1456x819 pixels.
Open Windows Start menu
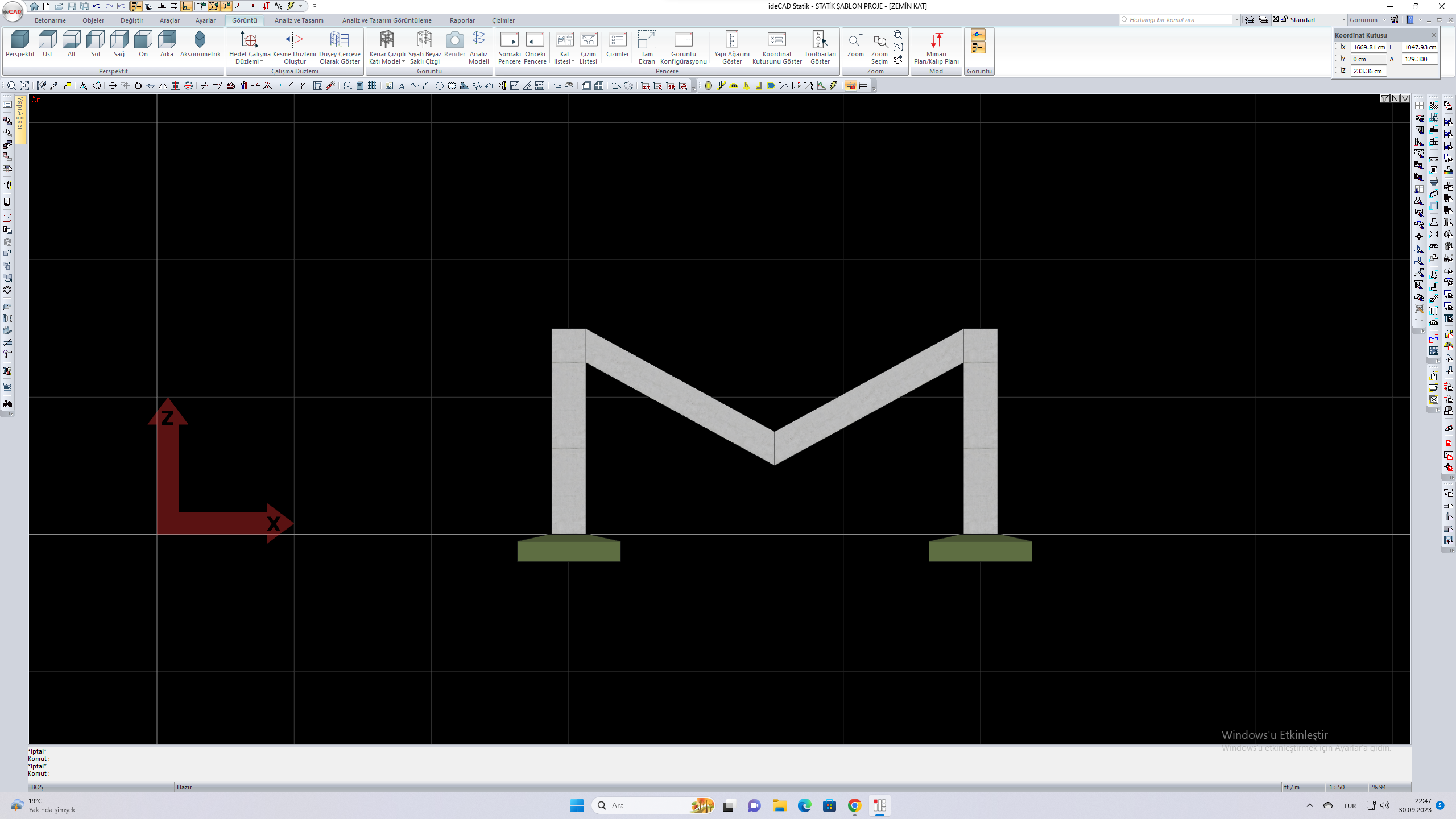pyautogui.click(x=577, y=805)
